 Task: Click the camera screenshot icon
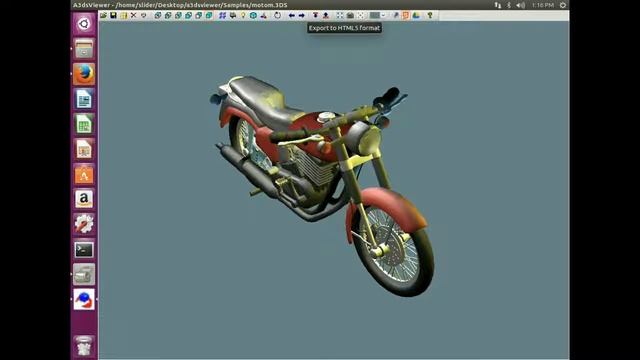pyautogui.click(x=350, y=16)
